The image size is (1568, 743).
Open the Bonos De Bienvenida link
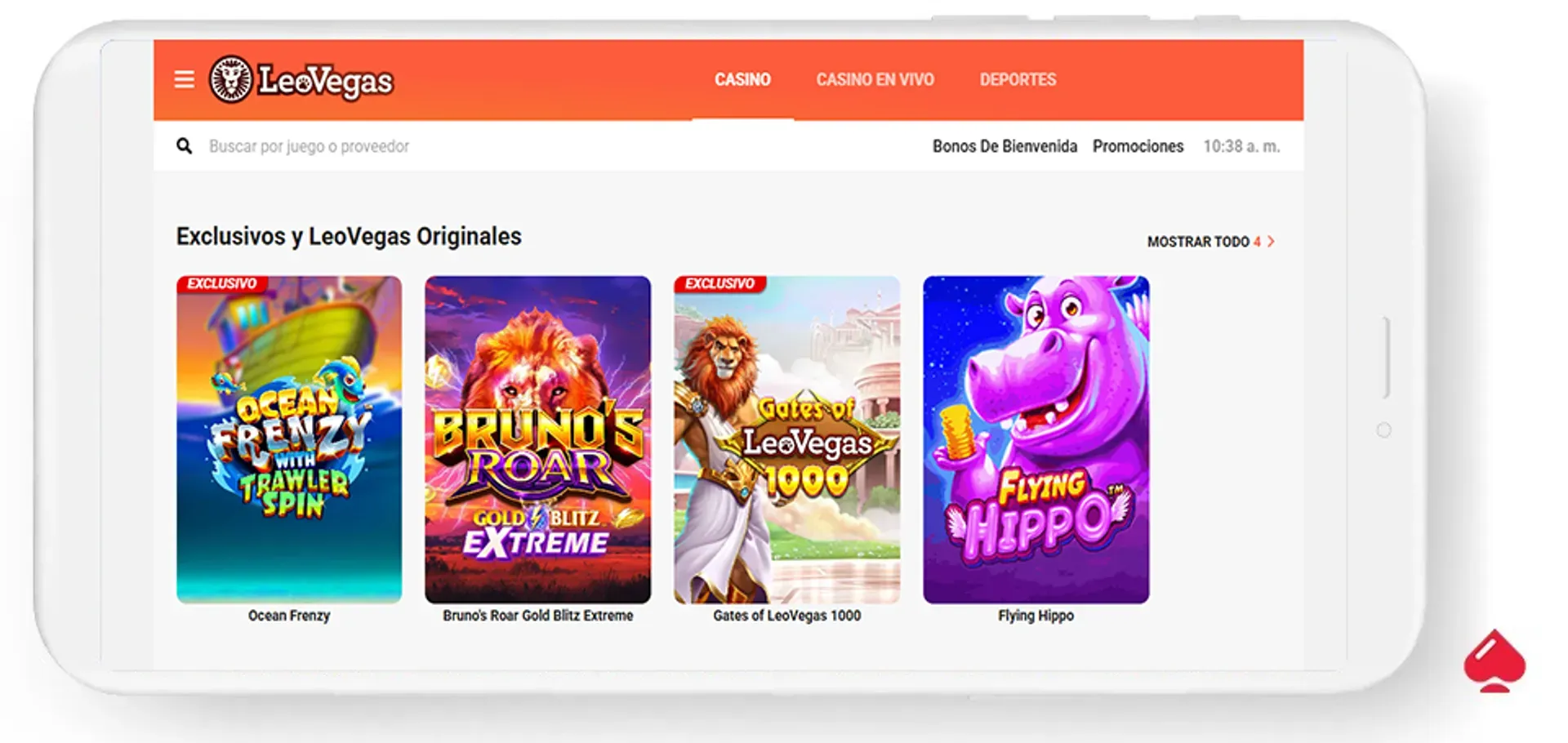1004,146
